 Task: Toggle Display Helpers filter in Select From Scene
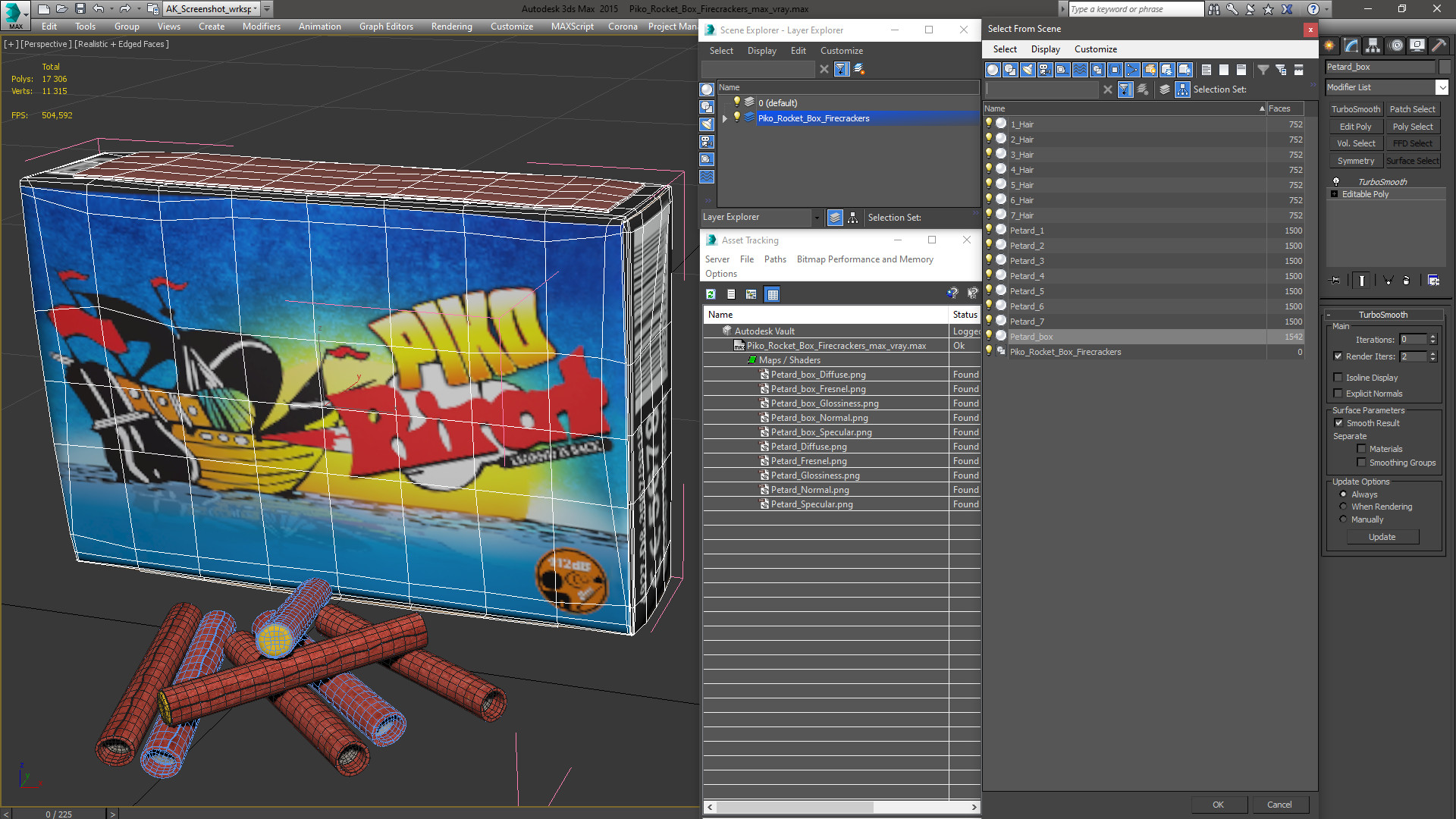[x=1062, y=70]
